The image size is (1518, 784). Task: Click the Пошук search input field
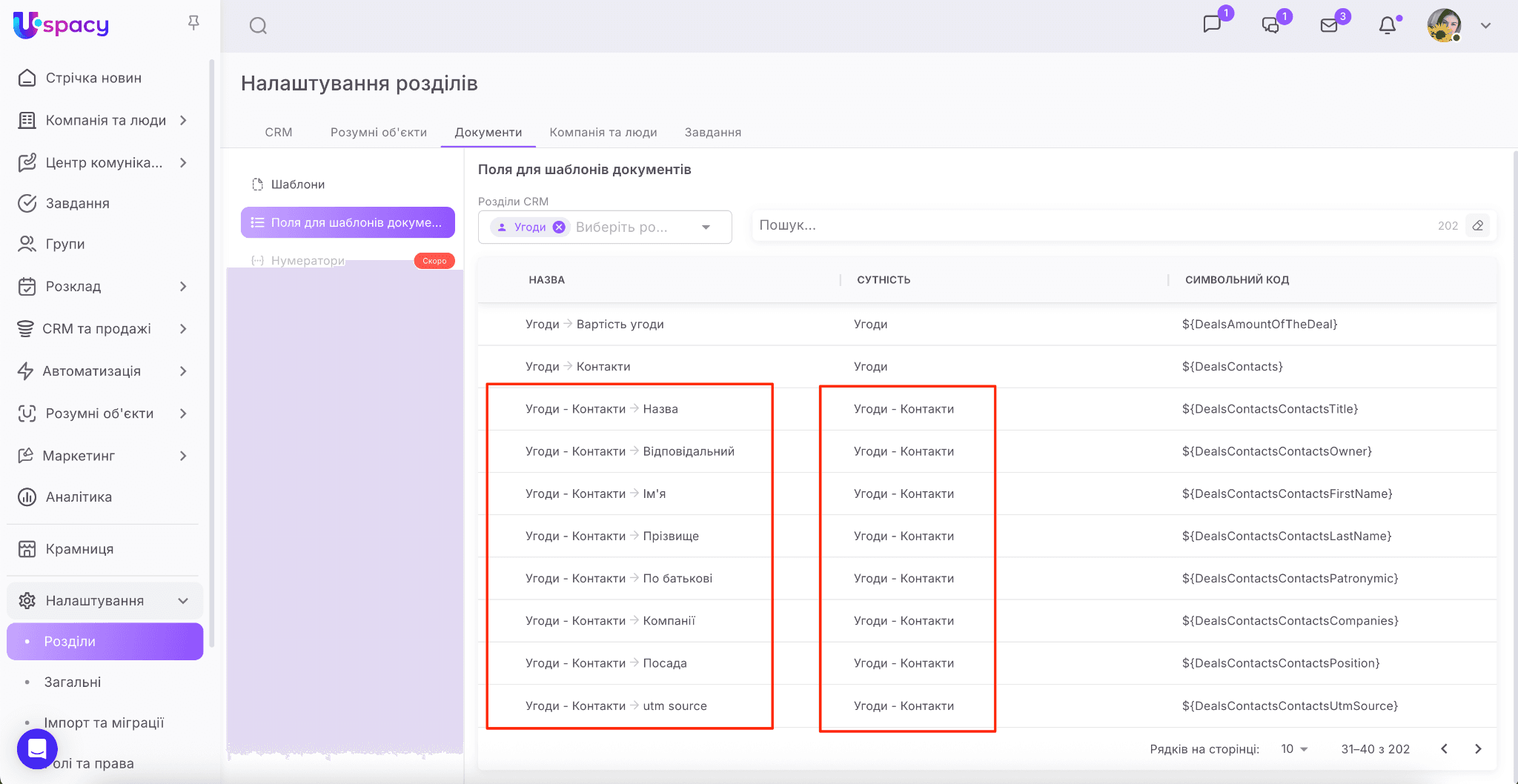(1090, 226)
